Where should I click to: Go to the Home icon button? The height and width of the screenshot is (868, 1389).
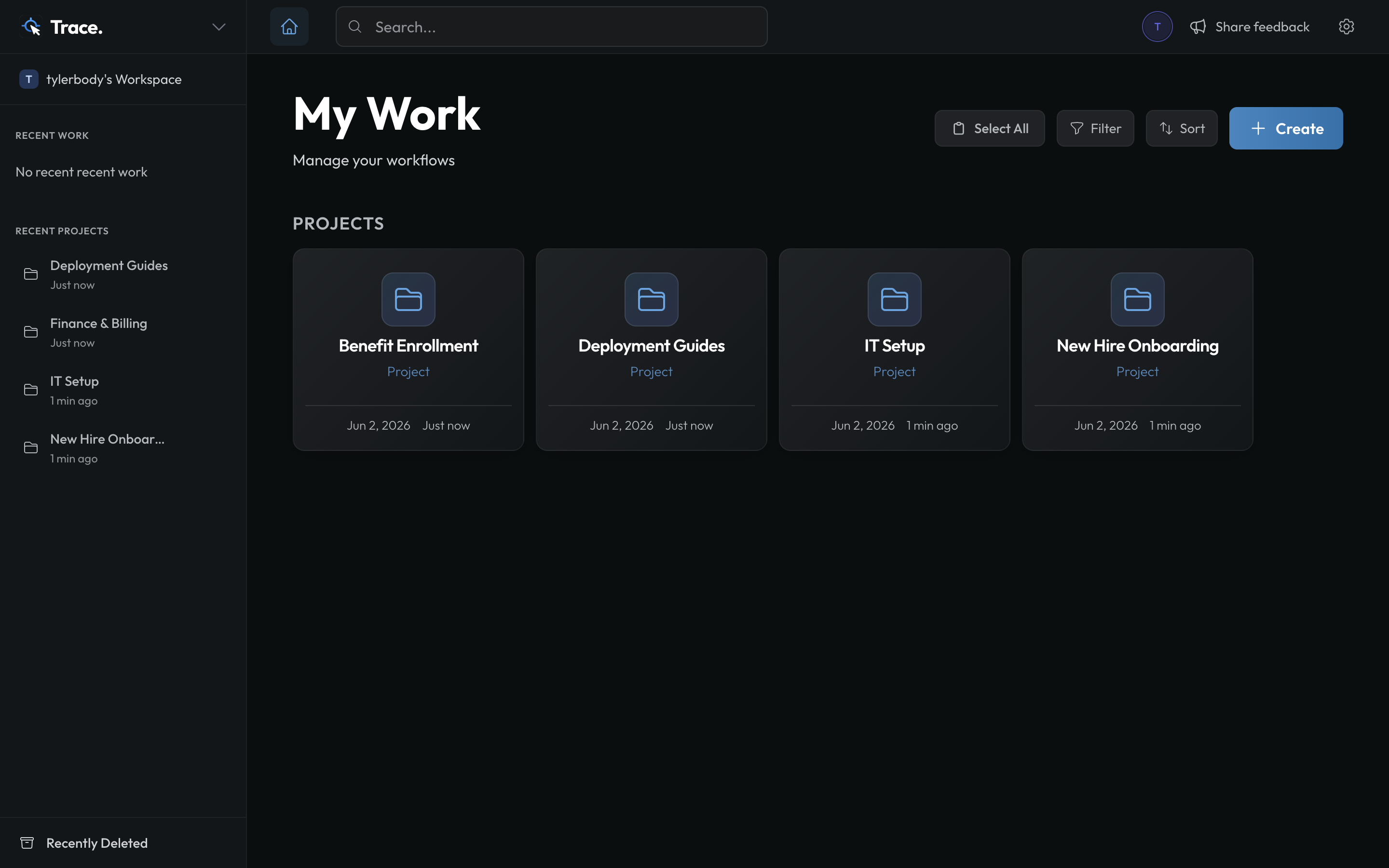click(289, 27)
